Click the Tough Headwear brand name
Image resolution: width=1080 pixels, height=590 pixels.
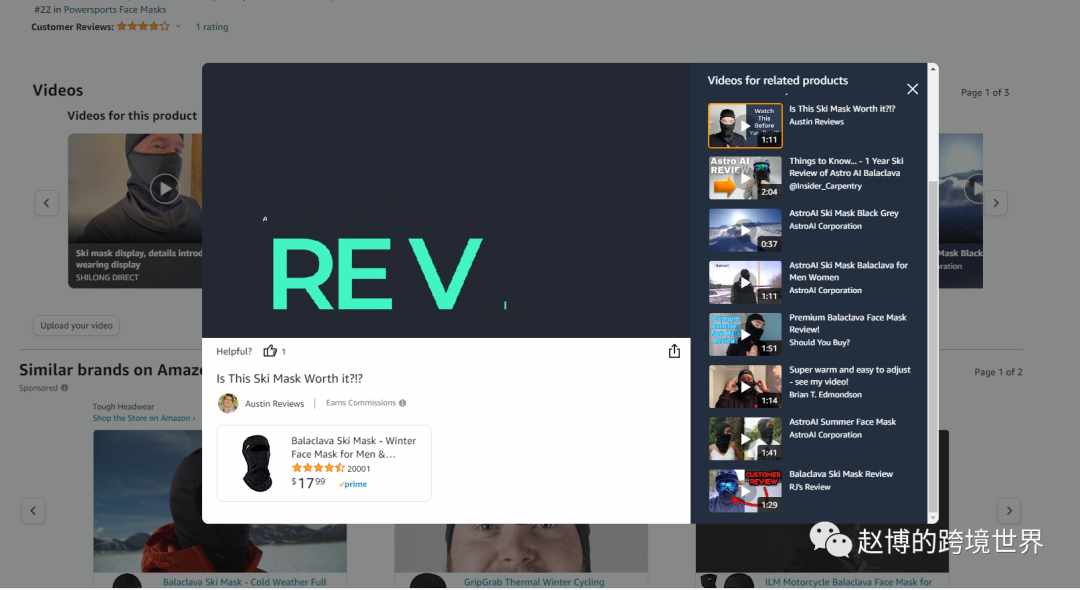click(123, 407)
